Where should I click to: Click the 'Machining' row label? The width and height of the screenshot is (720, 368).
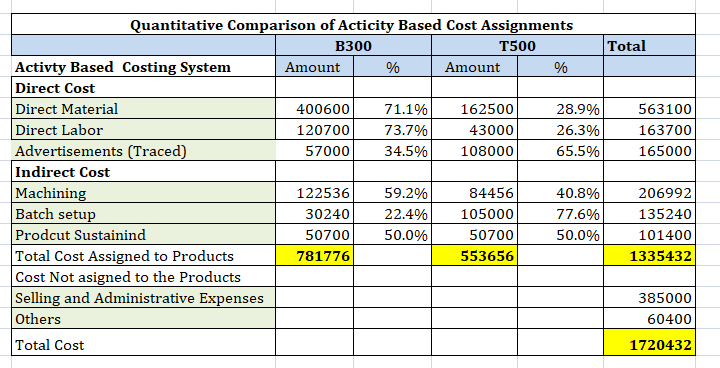143,193
